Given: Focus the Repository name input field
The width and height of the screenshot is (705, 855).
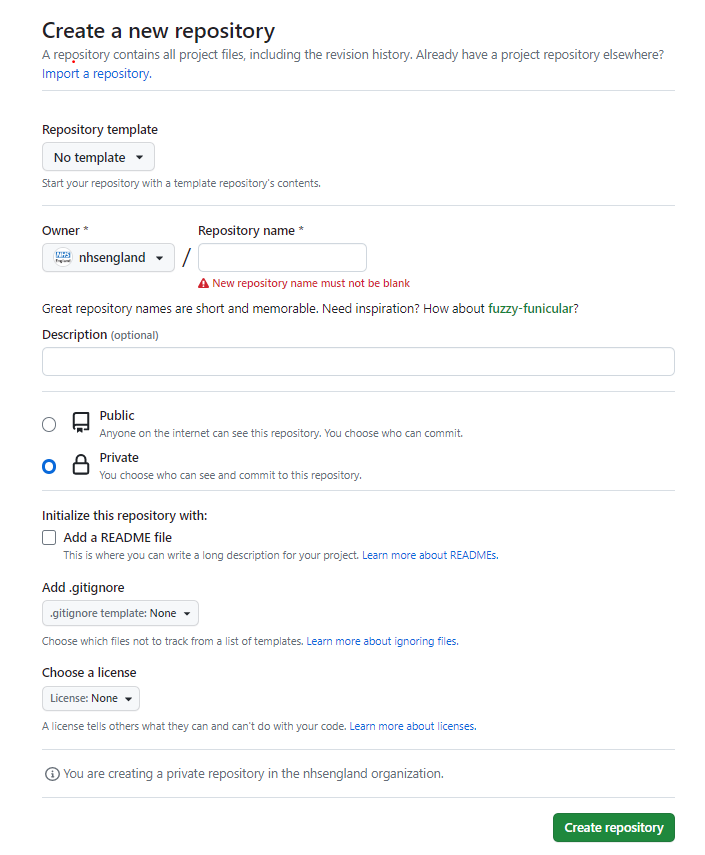Looking at the screenshot, I should click(x=282, y=258).
